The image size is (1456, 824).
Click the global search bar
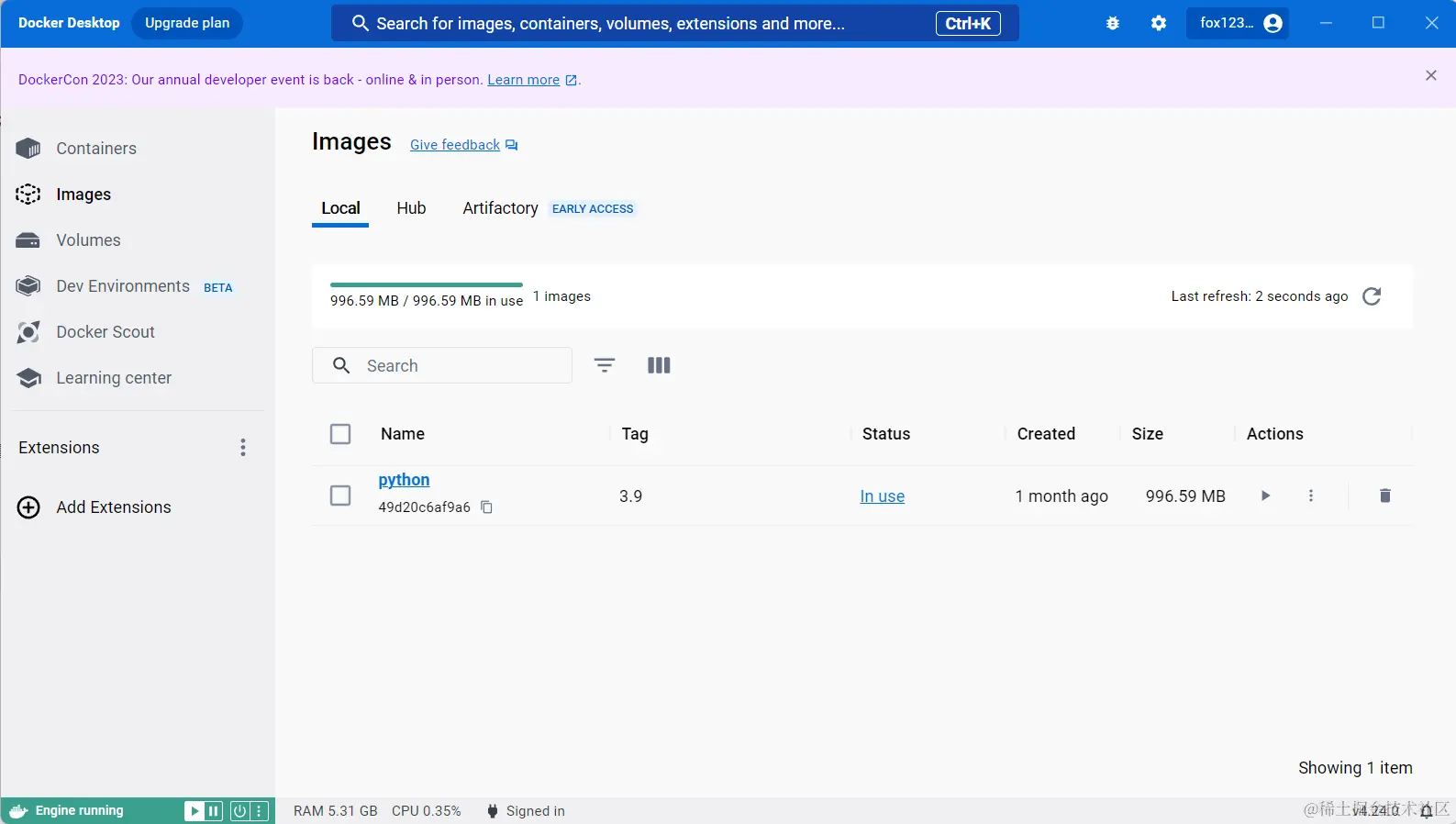(674, 23)
